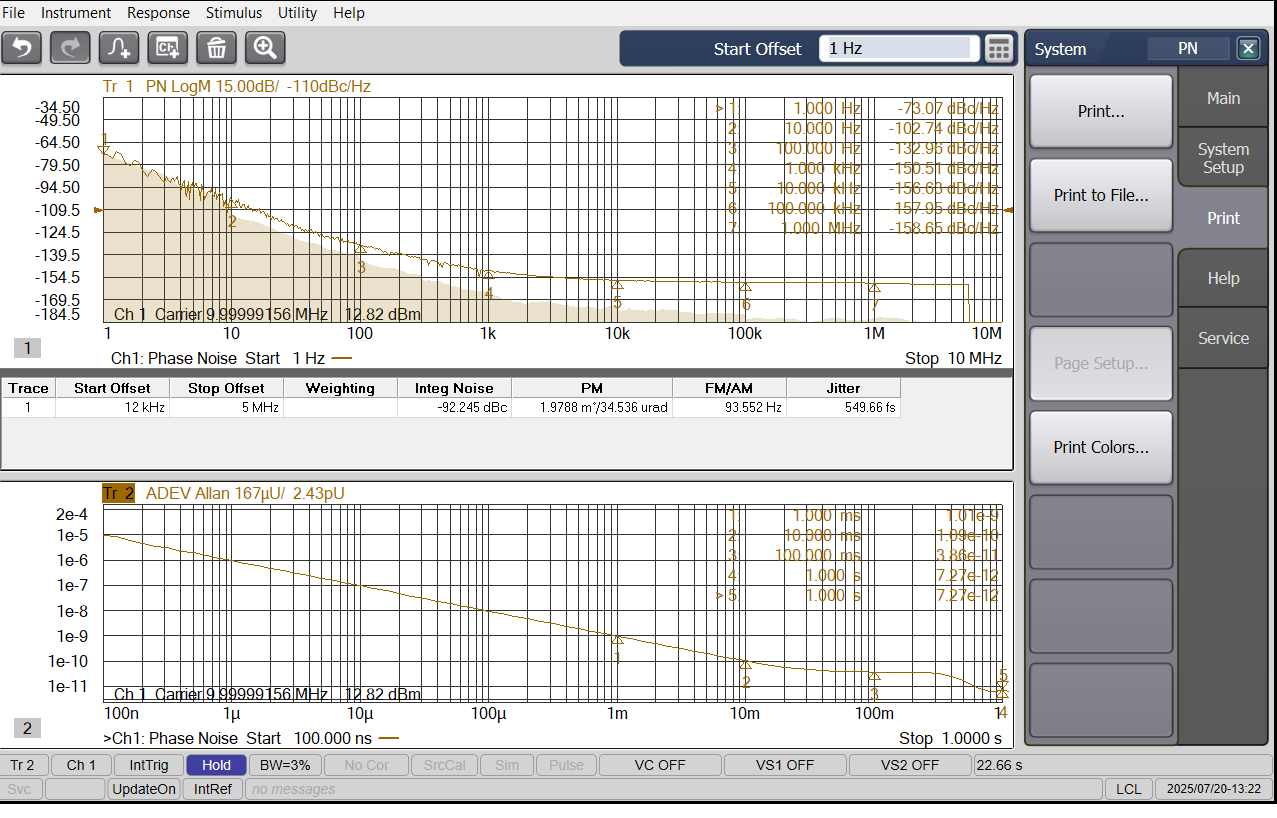Select window number 1 box
This screenshot has height=818, width=1277.
click(28, 348)
